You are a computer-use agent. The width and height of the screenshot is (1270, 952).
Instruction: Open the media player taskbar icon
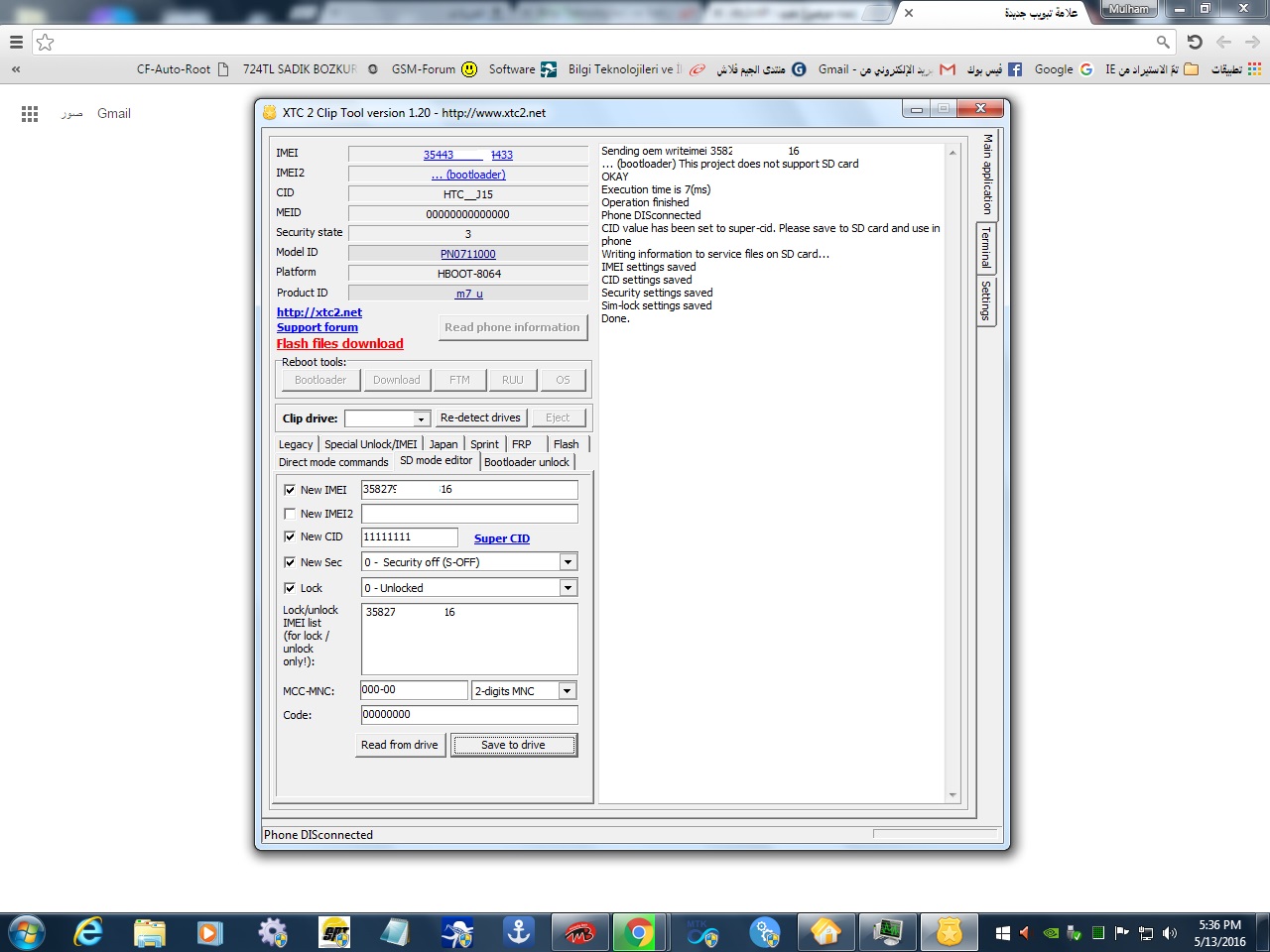(209, 933)
